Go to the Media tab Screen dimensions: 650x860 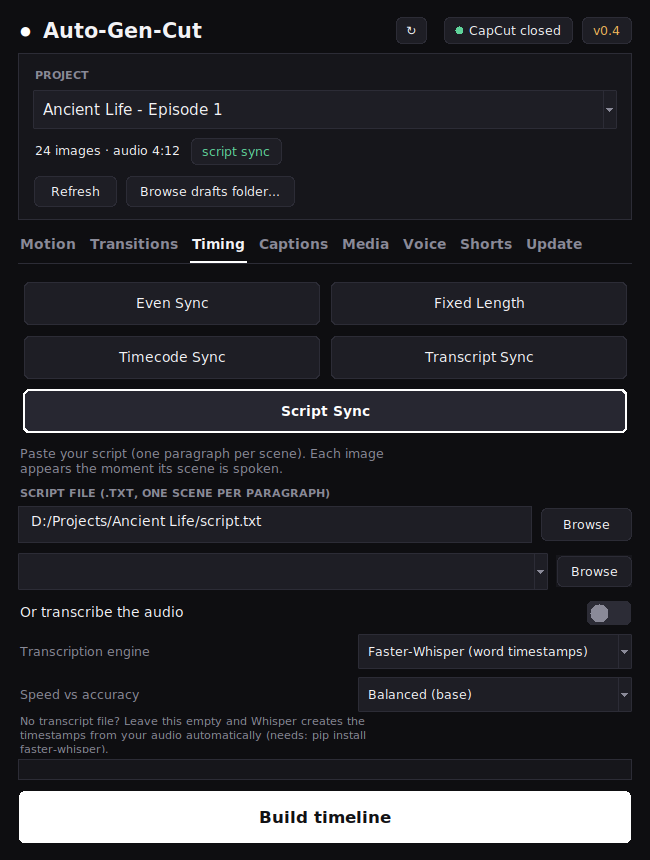(365, 244)
